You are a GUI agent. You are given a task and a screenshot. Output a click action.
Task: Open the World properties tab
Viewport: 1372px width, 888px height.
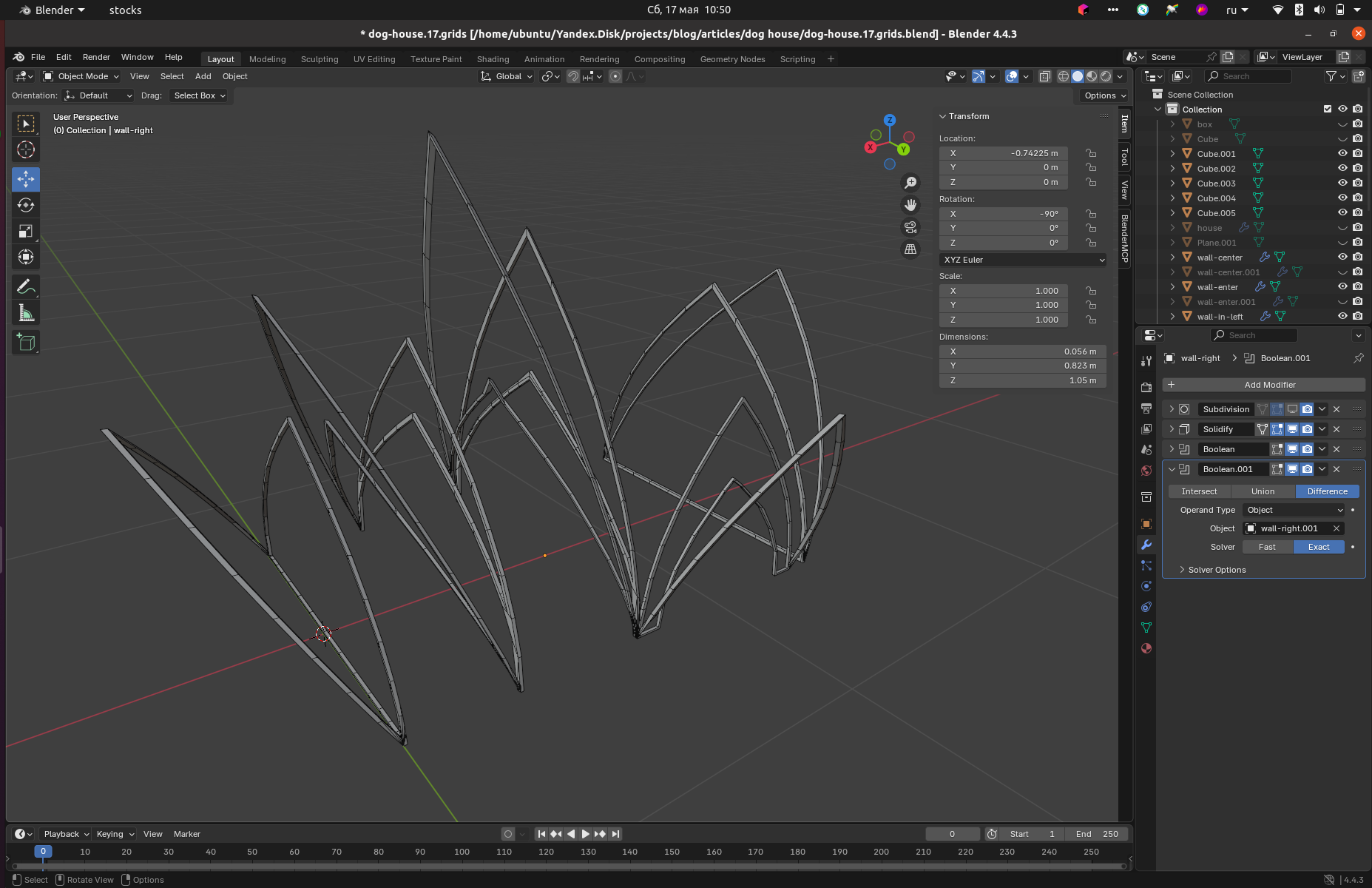click(x=1146, y=471)
